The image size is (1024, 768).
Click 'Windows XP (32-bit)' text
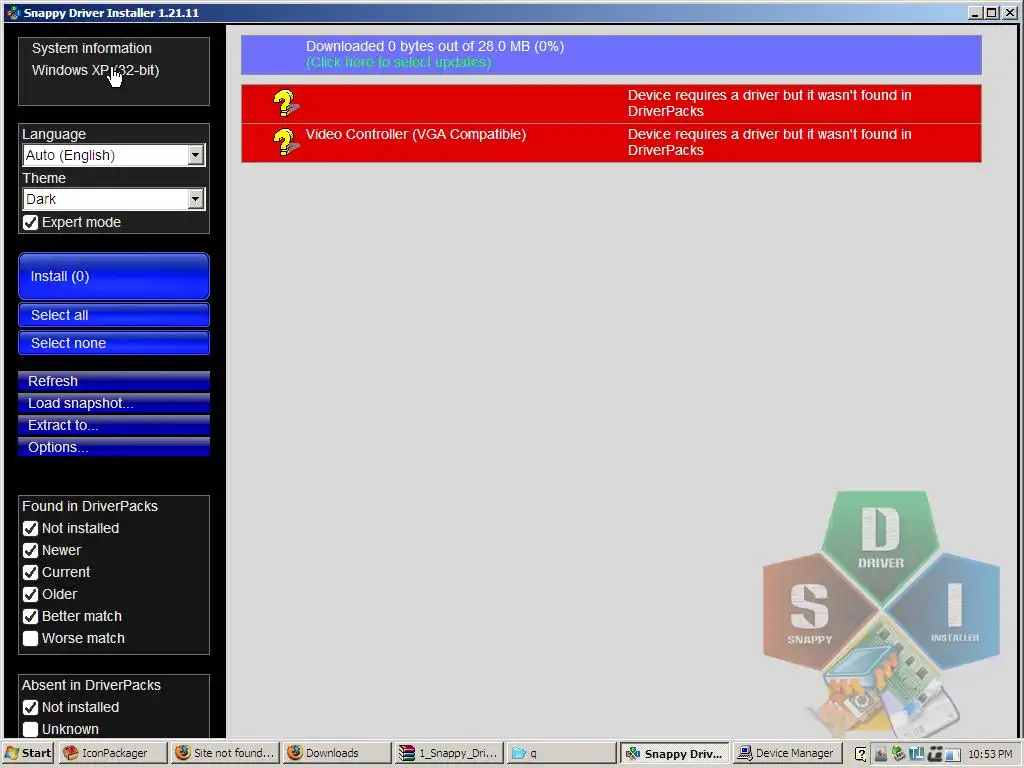pyautogui.click(x=95, y=70)
